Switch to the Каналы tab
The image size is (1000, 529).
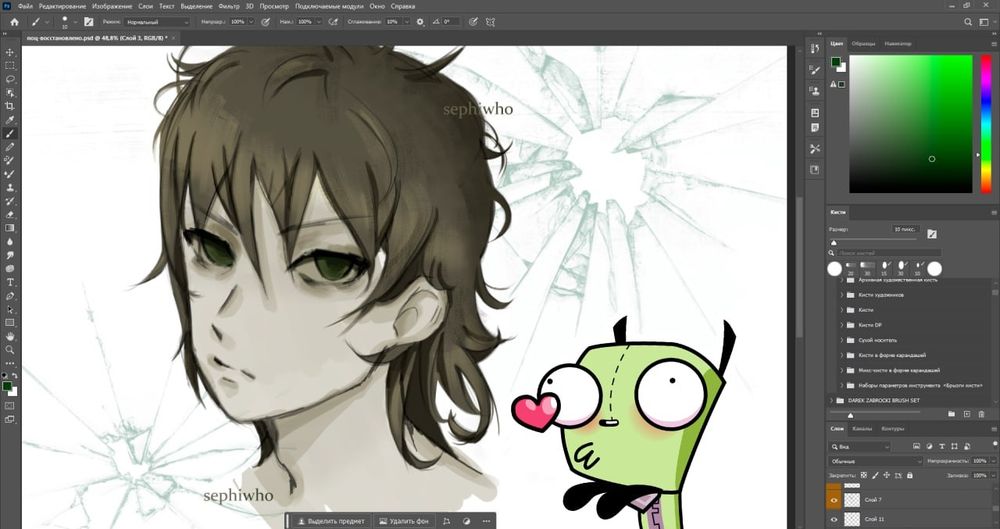(x=862, y=429)
